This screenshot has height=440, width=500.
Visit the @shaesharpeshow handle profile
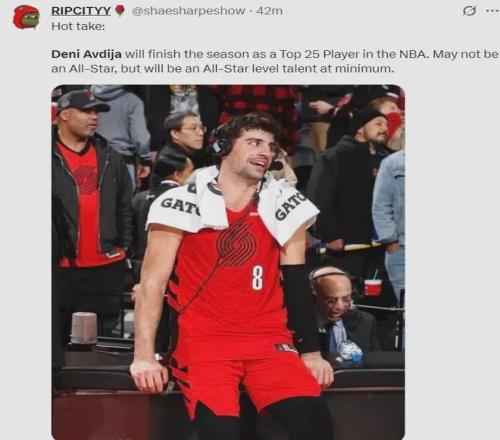click(189, 11)
